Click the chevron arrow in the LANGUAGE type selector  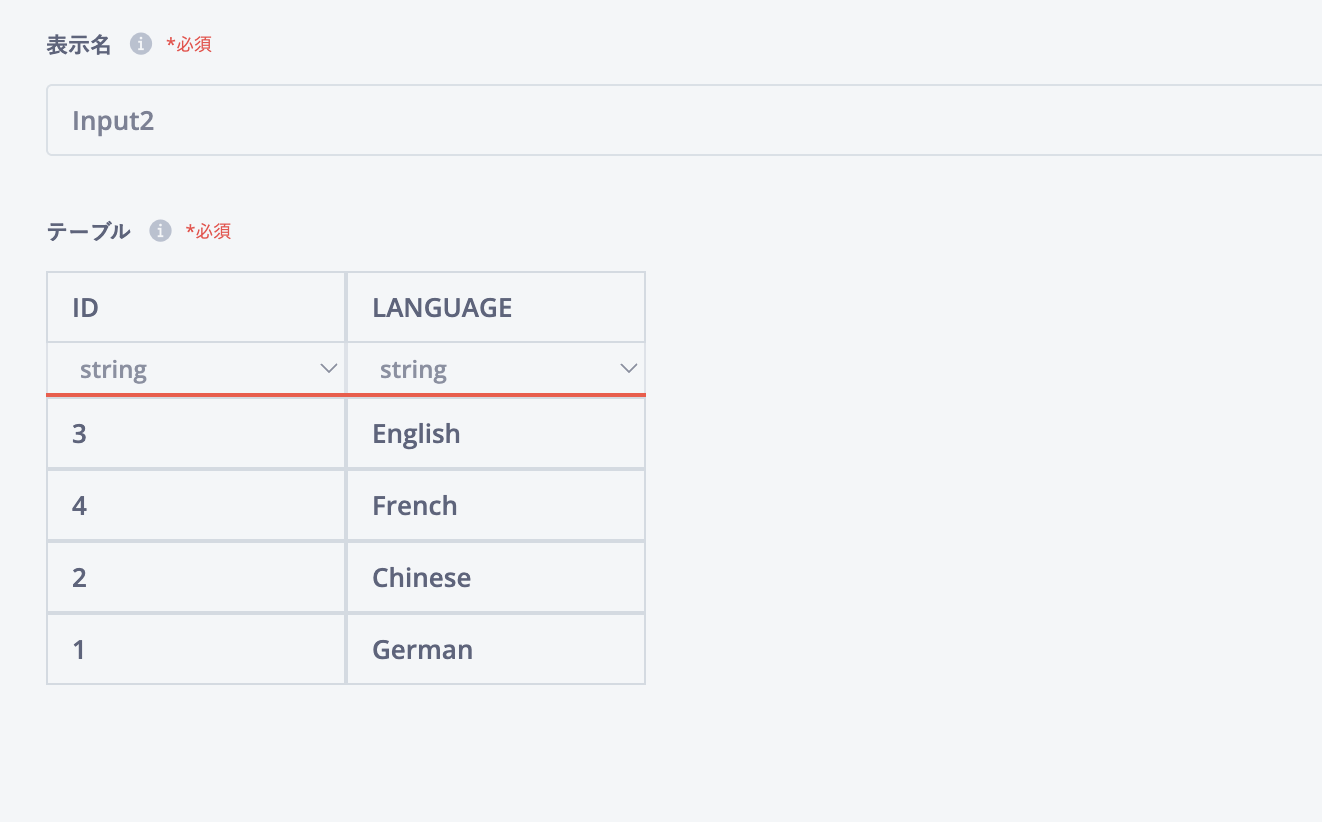[x=629, y=369]
